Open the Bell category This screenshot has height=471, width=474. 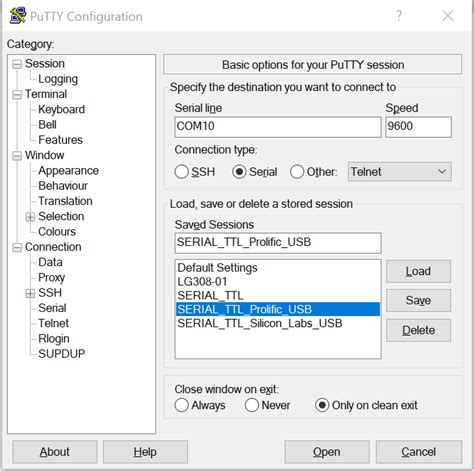47,125
